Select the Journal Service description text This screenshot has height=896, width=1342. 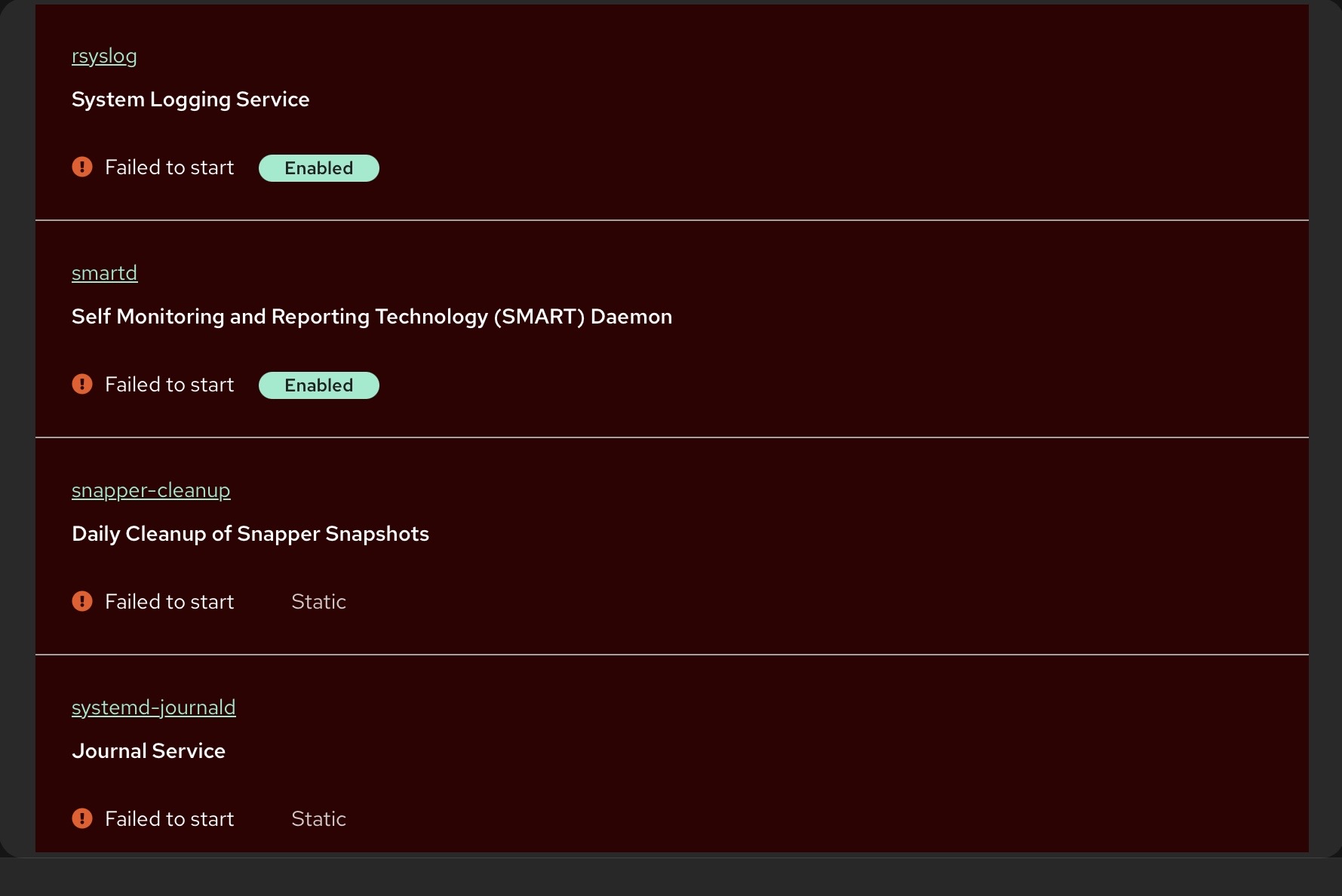click(148, 751)
